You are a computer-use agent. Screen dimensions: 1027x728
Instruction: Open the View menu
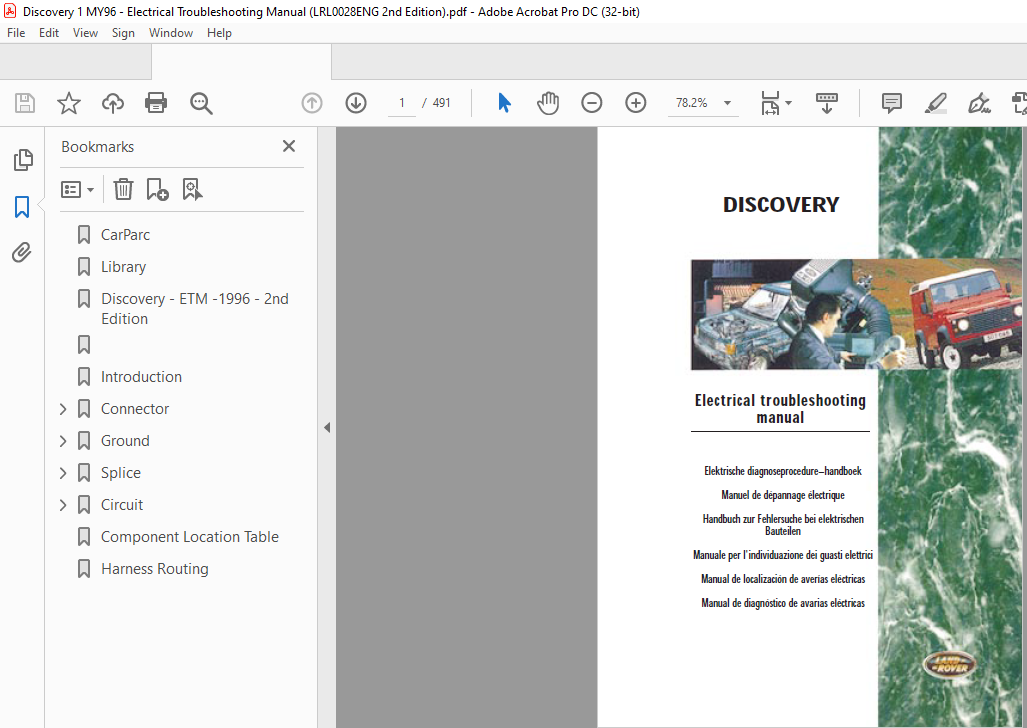(x=85, y=33)
